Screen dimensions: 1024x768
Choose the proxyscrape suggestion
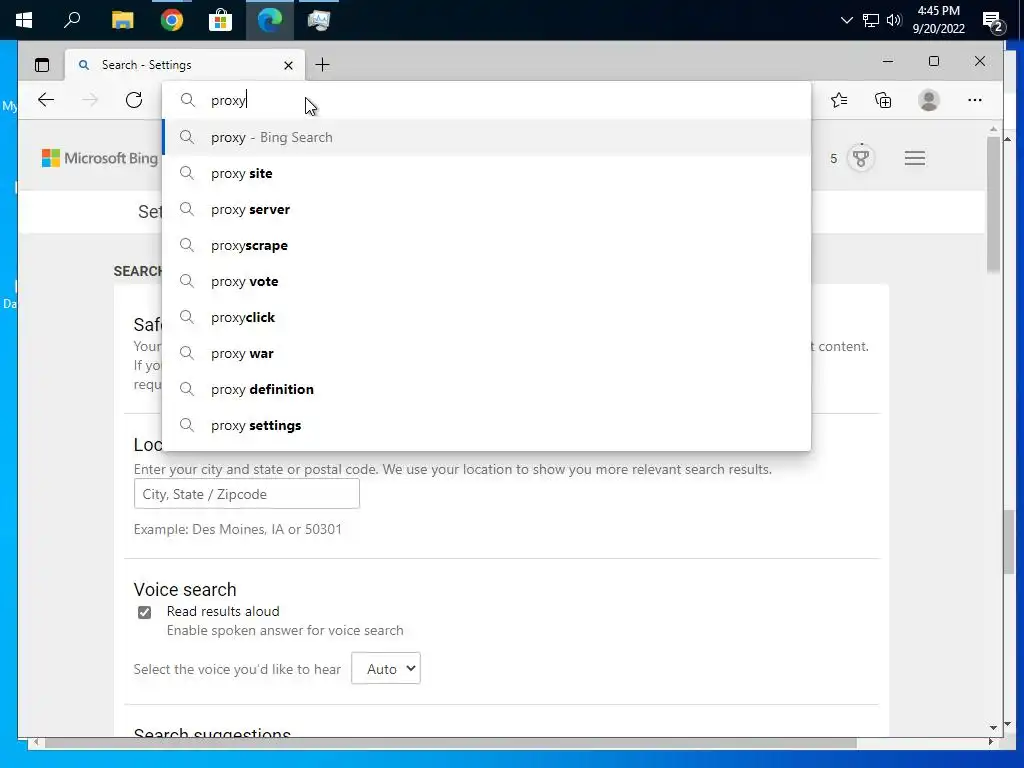point(487,245)
